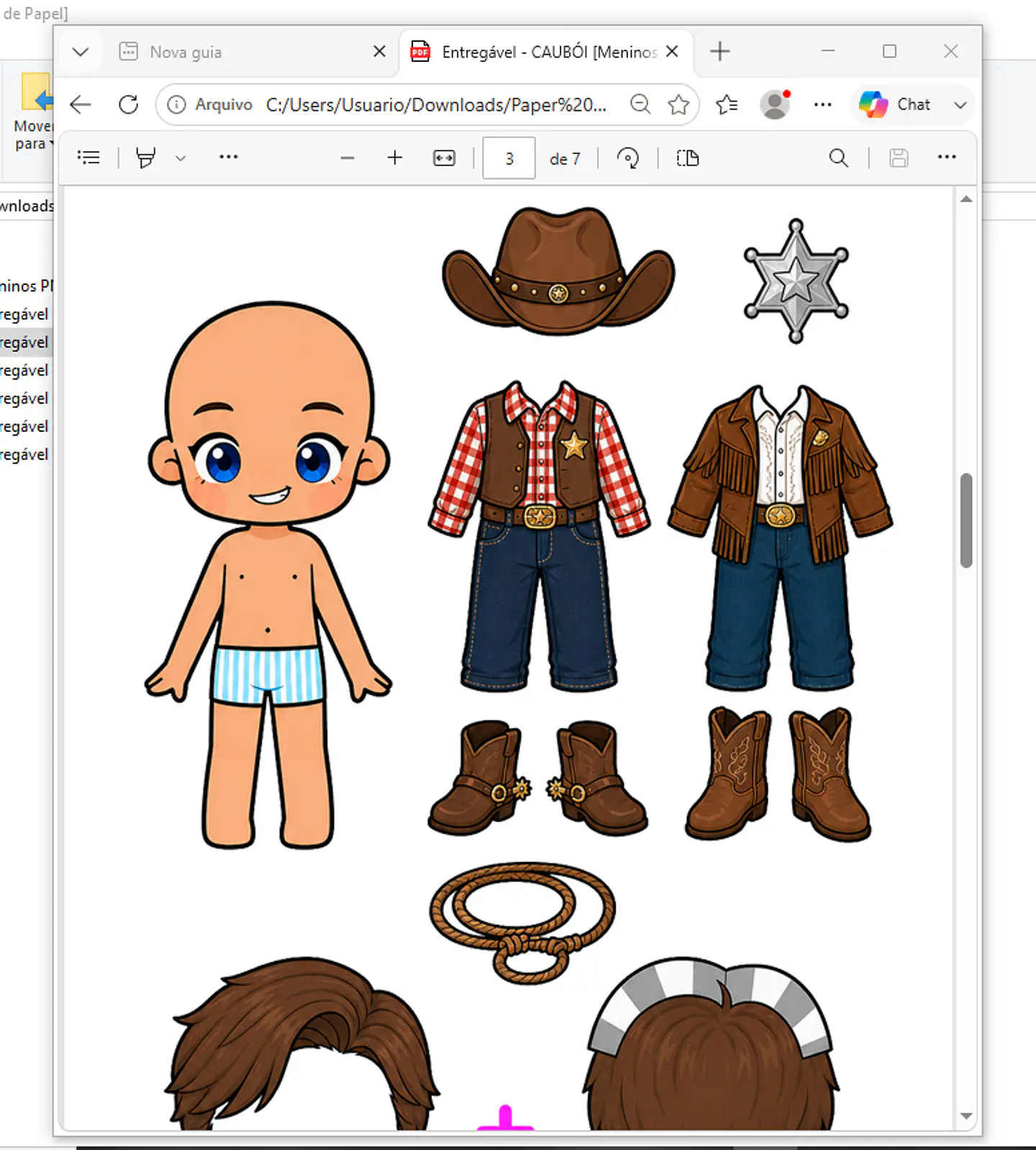Click the 'de 7' page count text

pos(565,159)
